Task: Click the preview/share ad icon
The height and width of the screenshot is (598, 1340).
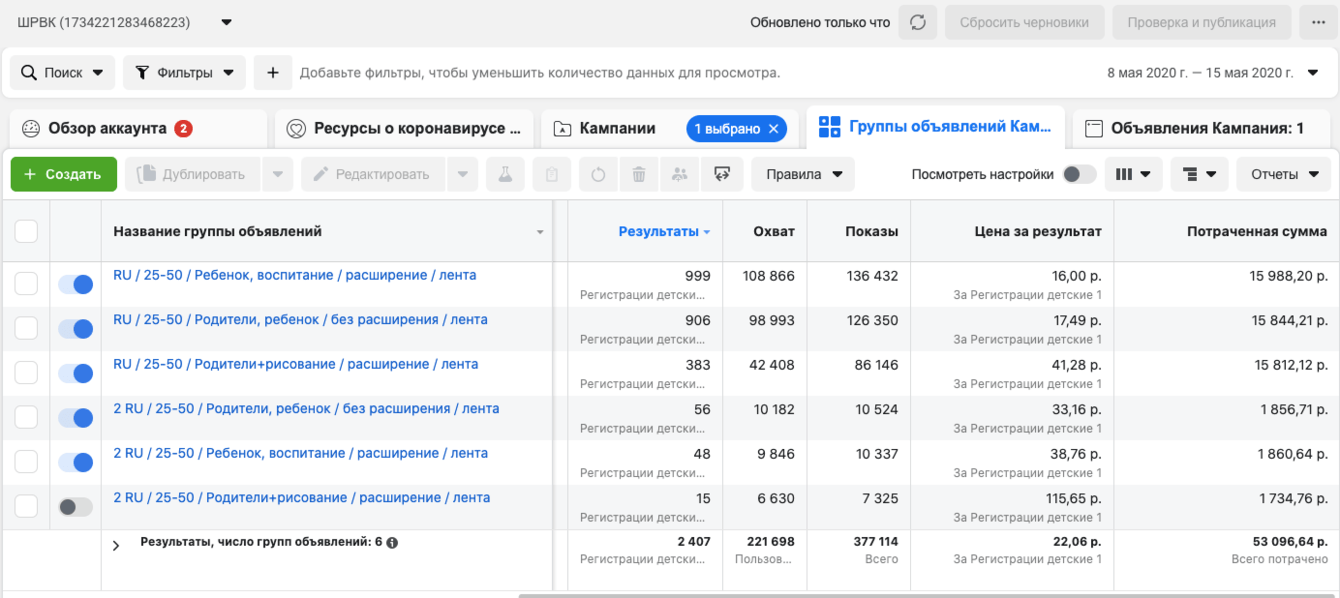Action: point(722,174)
